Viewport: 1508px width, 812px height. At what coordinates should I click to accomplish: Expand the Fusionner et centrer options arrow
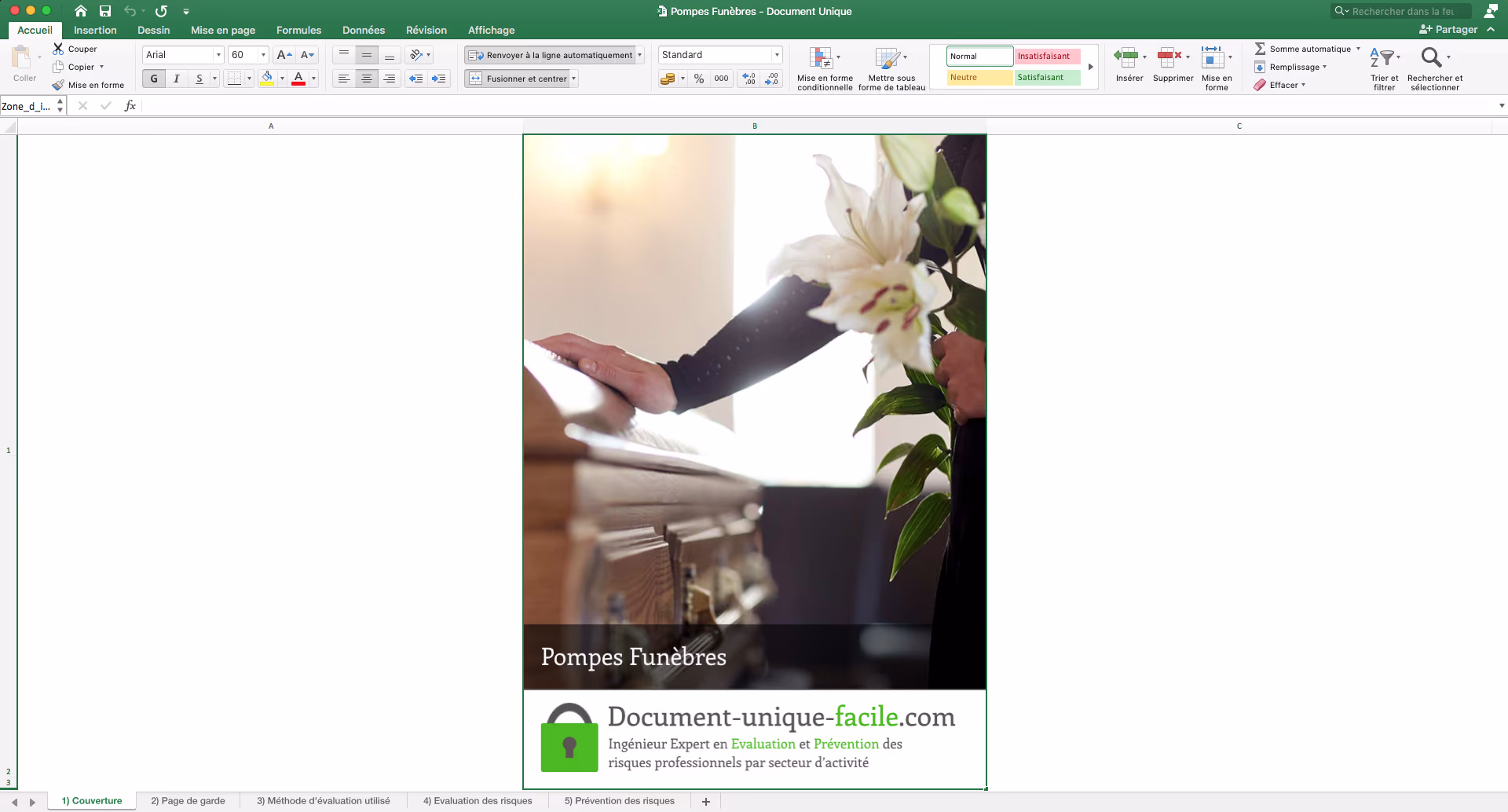click(x=574, y=79)
